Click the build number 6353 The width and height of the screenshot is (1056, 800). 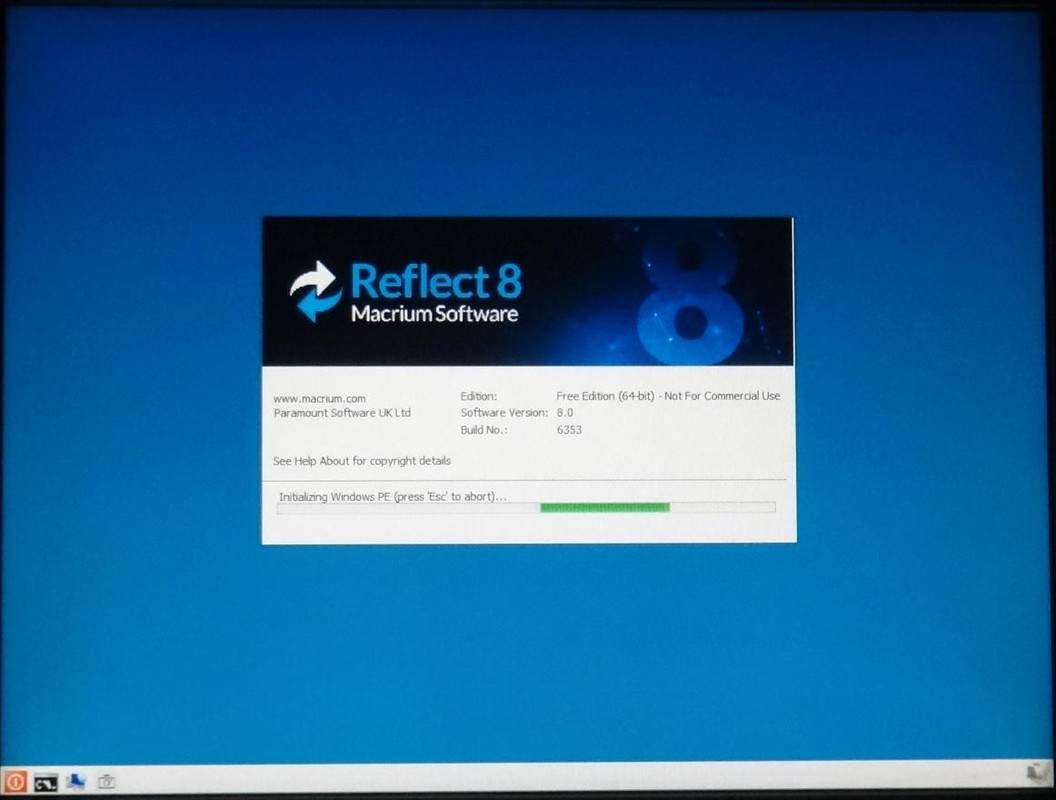click(x=569, y=430)
